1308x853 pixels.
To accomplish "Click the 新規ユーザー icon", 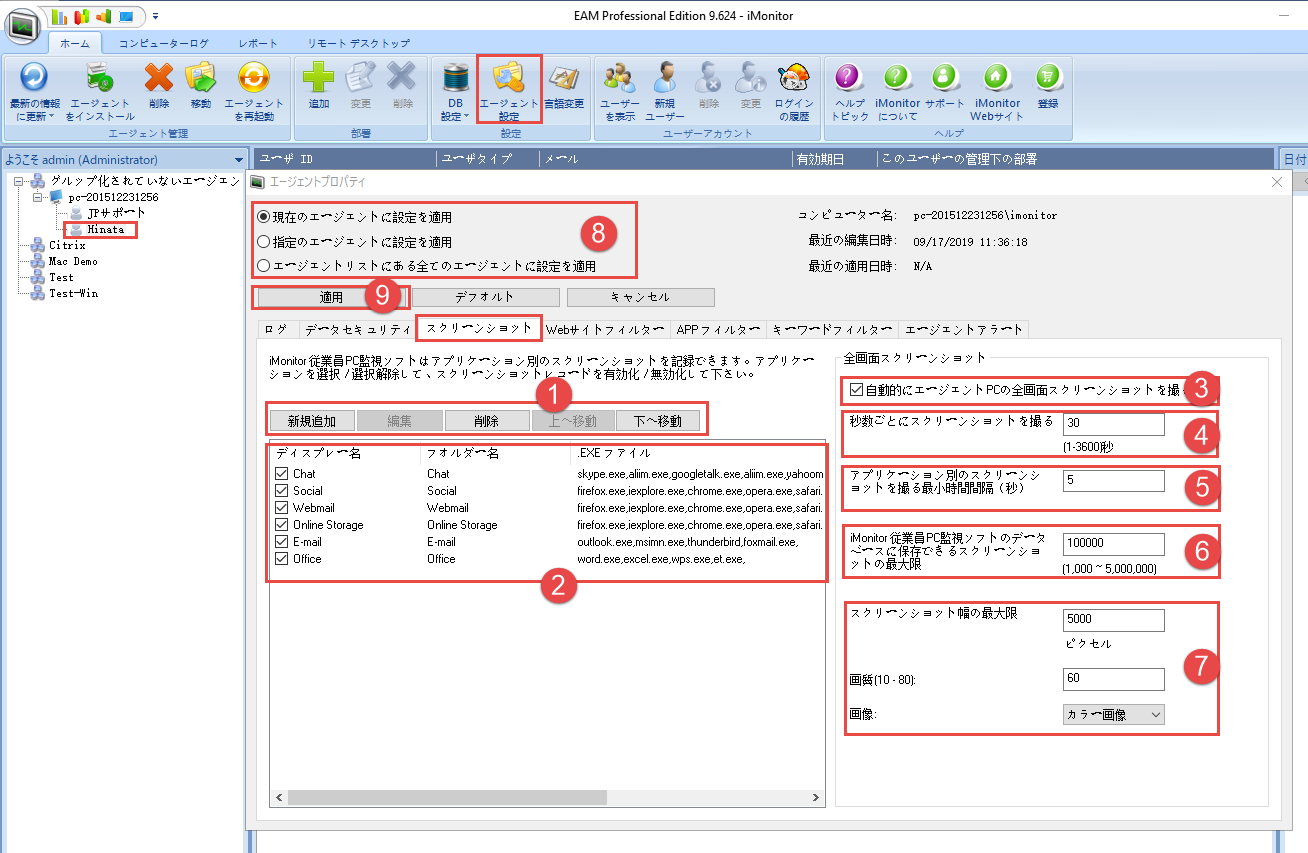I will (x=665, y=78).
